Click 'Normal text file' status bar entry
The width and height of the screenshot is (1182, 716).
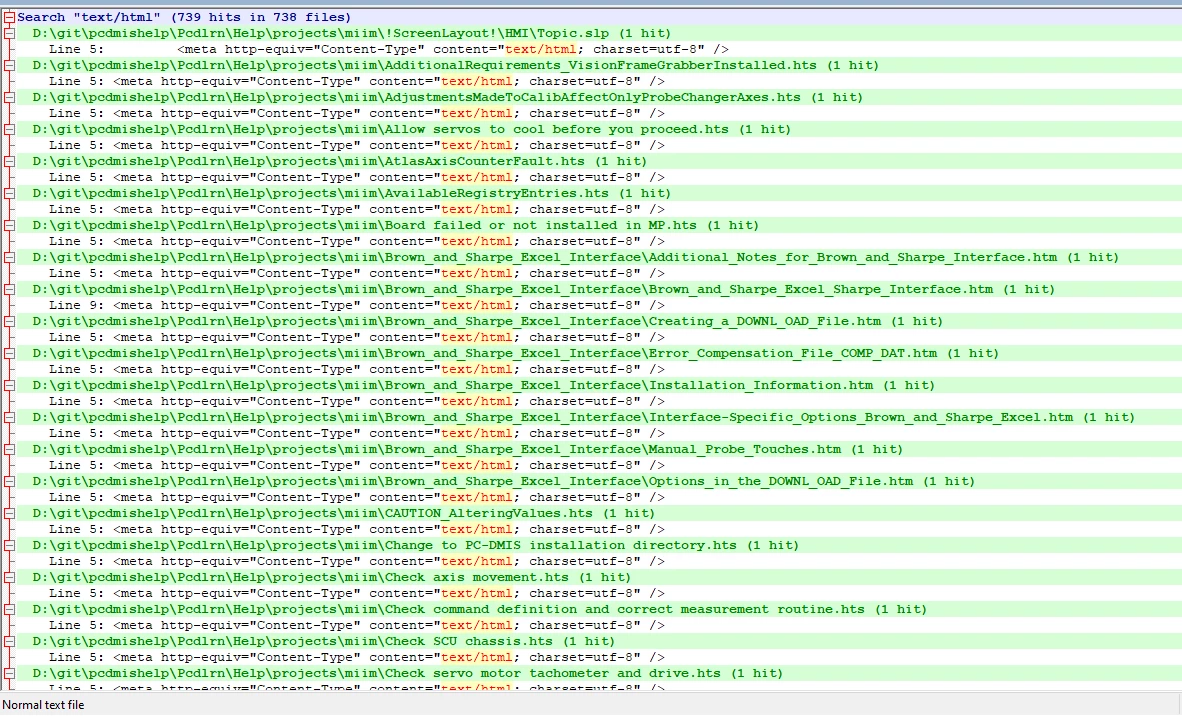[44, 705]
